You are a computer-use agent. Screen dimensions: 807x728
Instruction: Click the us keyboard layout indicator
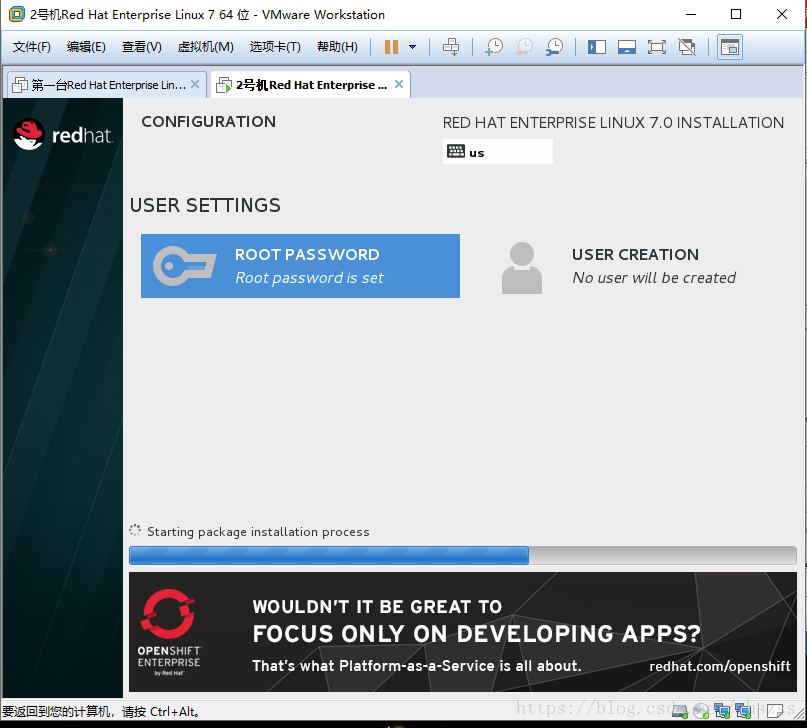(498, 152)
